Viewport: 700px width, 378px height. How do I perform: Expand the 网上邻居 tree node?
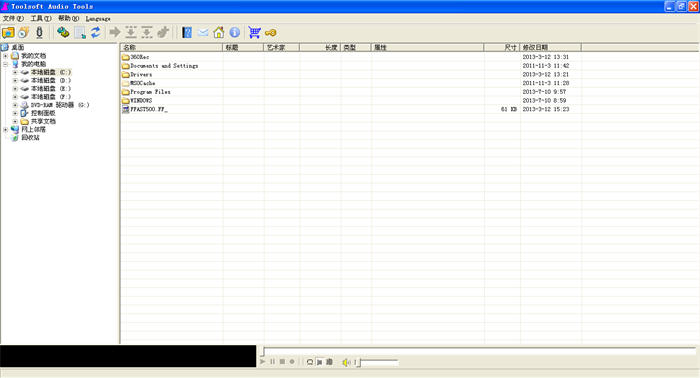pos(5,129)
